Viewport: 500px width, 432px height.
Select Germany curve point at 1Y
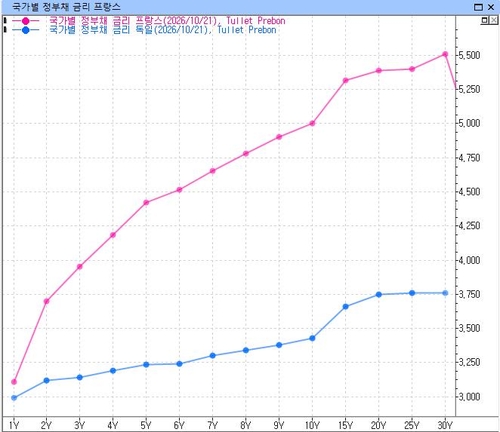tap(14, 398)
